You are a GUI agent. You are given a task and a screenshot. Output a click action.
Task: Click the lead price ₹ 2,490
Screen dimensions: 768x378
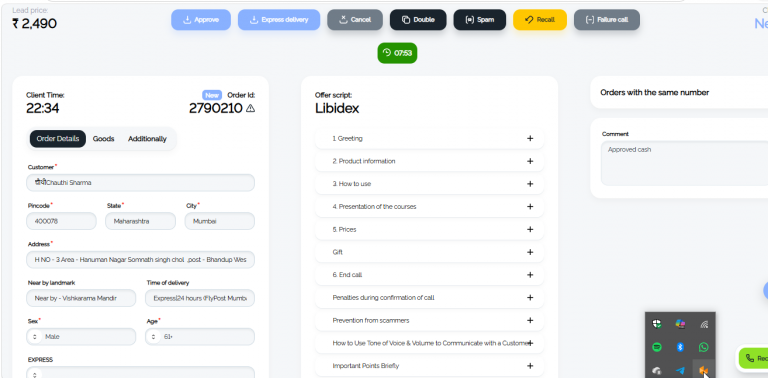coord(34,23)
